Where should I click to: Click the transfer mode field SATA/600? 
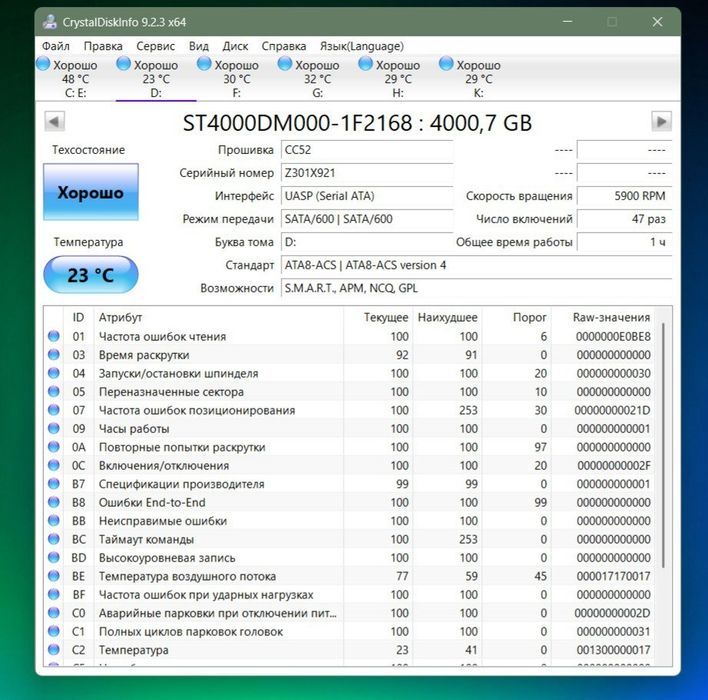point(367,219)
